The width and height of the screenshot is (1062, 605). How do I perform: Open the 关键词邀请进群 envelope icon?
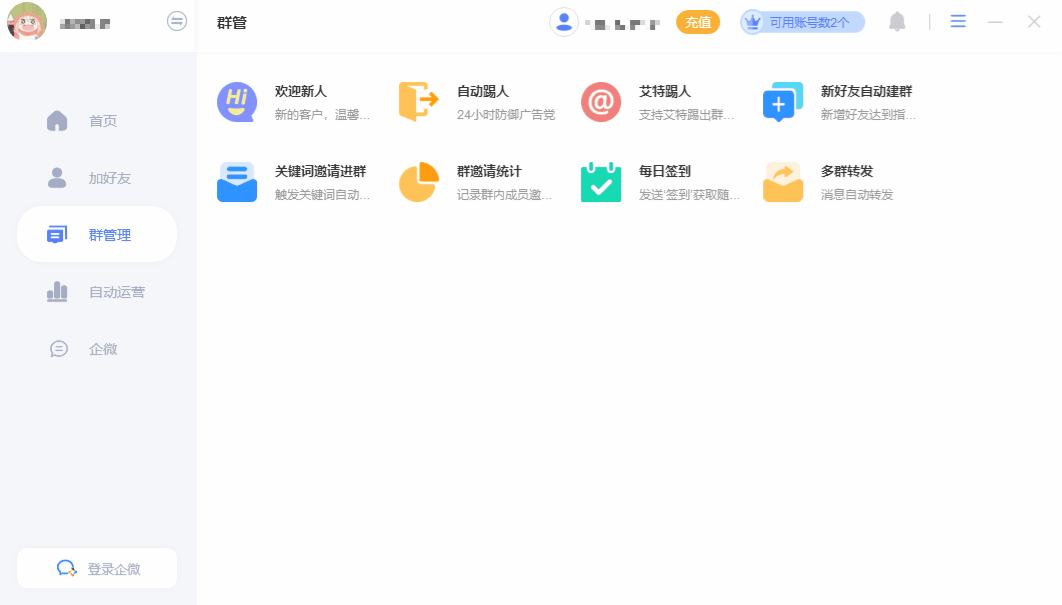point(236,182)
